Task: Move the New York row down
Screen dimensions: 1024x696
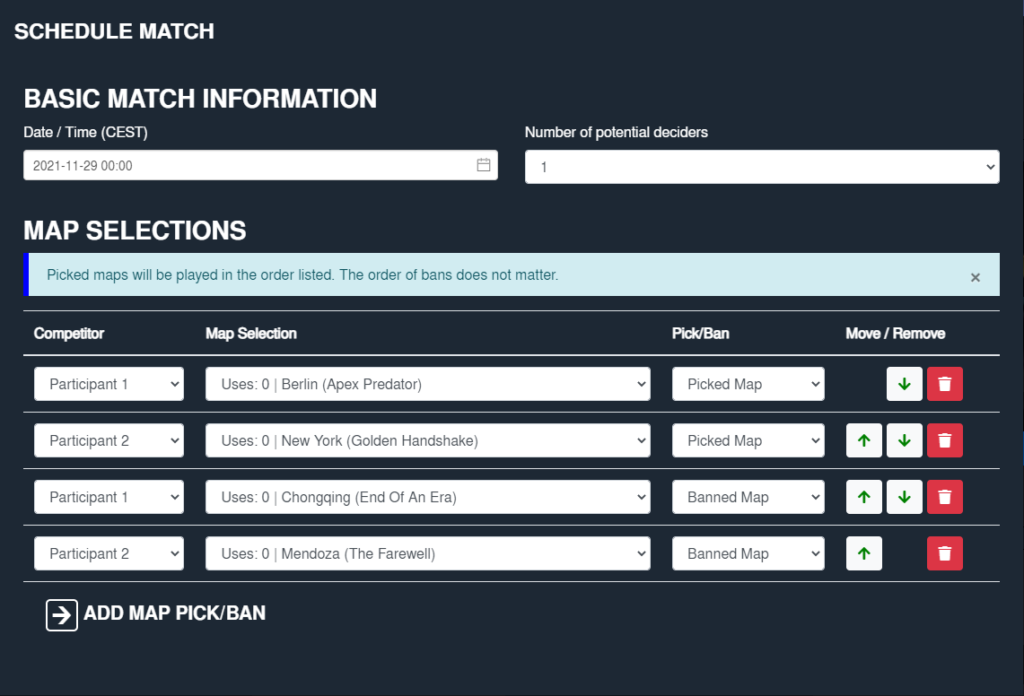Action: (x=904, y=441)
